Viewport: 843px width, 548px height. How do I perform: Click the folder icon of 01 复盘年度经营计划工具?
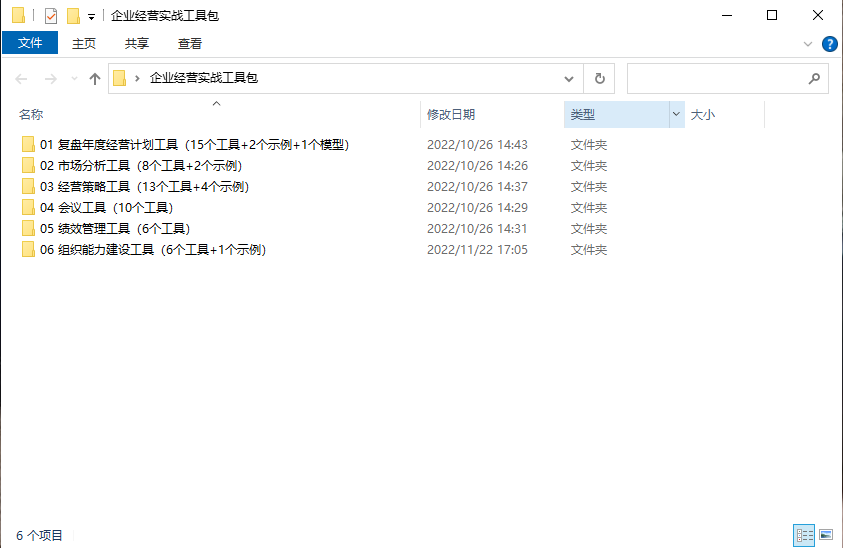[x=28, y=144]
